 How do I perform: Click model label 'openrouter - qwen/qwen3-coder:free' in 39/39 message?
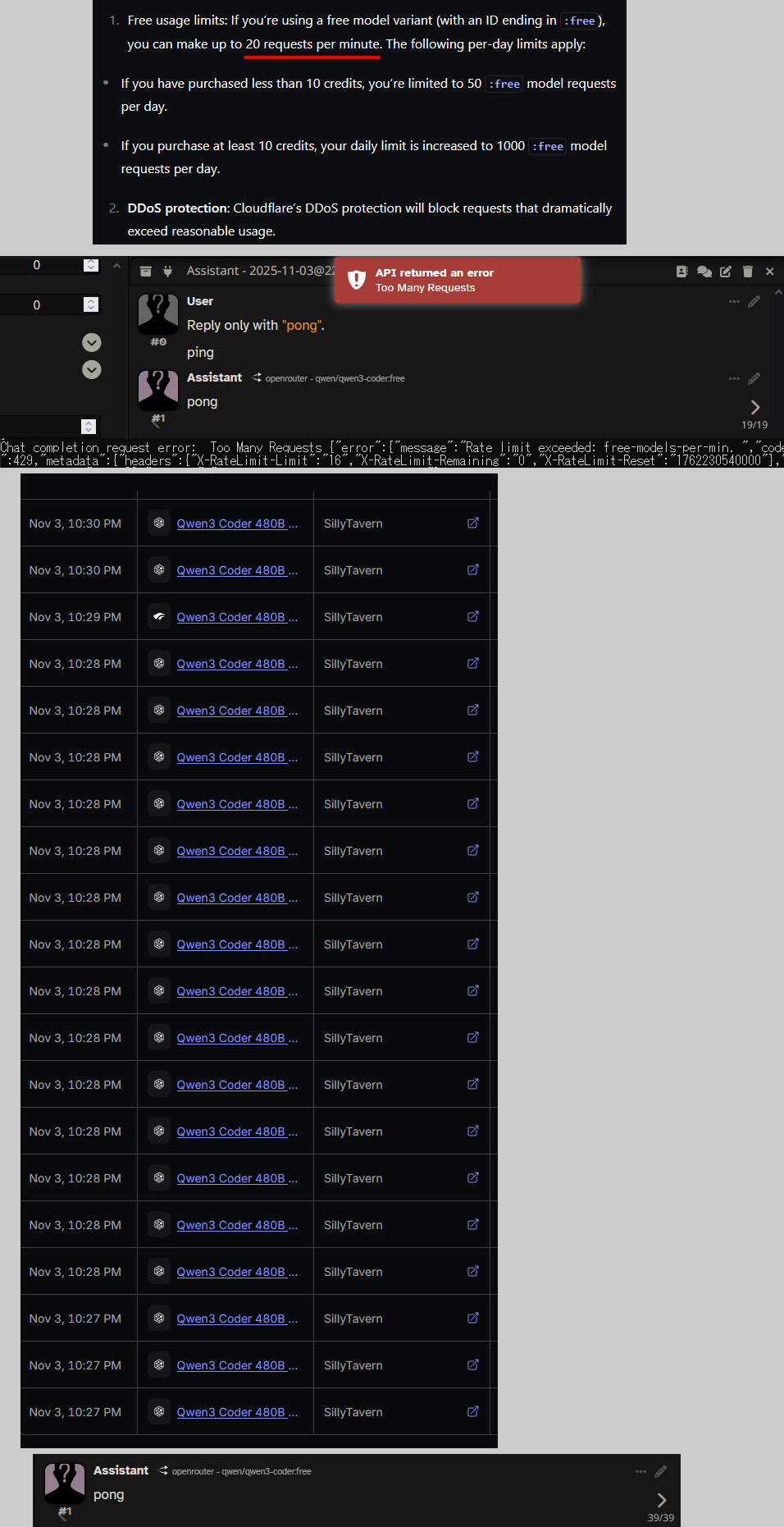tap(242, 1471)
